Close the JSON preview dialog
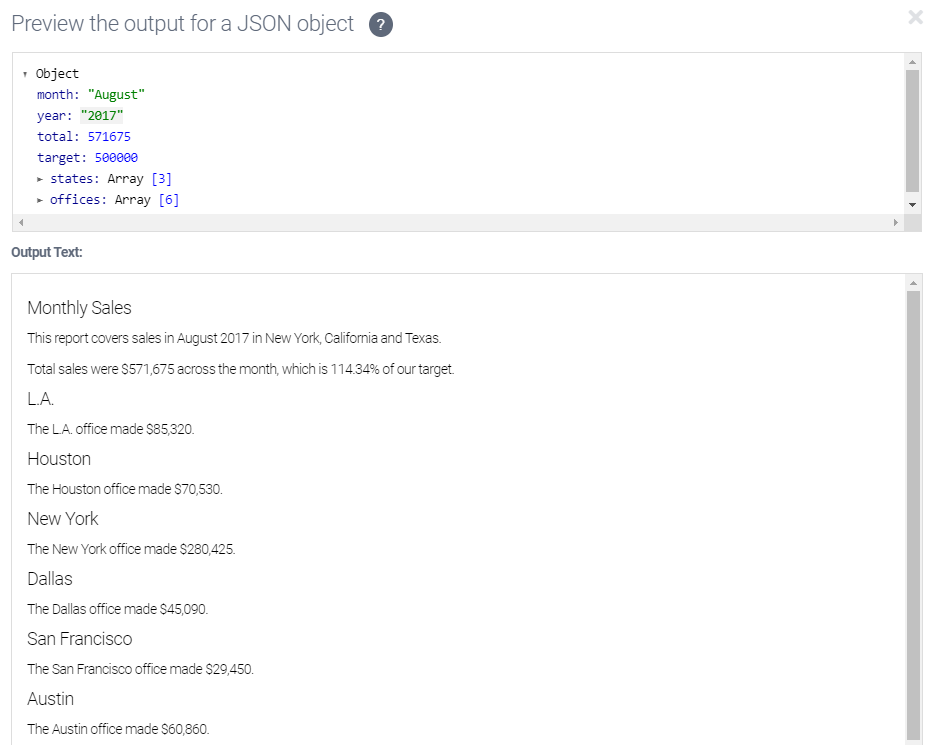Viewport: 935px width, 745px height. (x=916, y=17)
